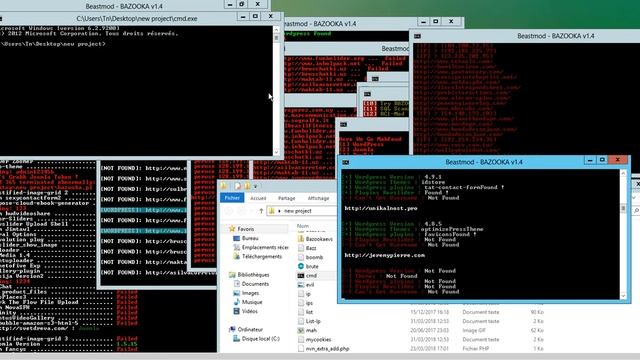The width and height of the screenshot is (640, 360).
Task: Select the brute file icon
Action: [301, 266]
